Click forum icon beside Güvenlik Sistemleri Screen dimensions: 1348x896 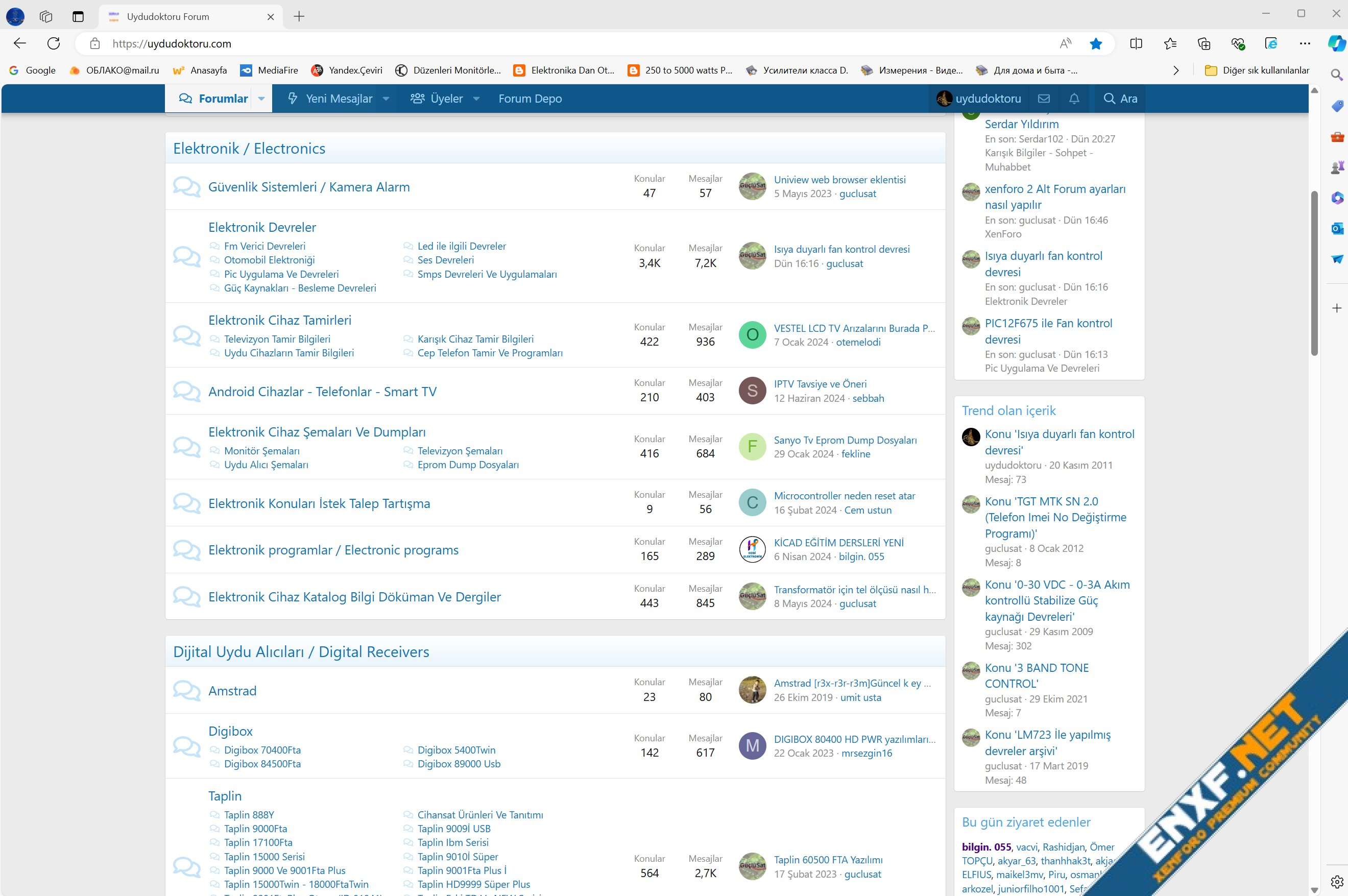[x=186, y=187]
